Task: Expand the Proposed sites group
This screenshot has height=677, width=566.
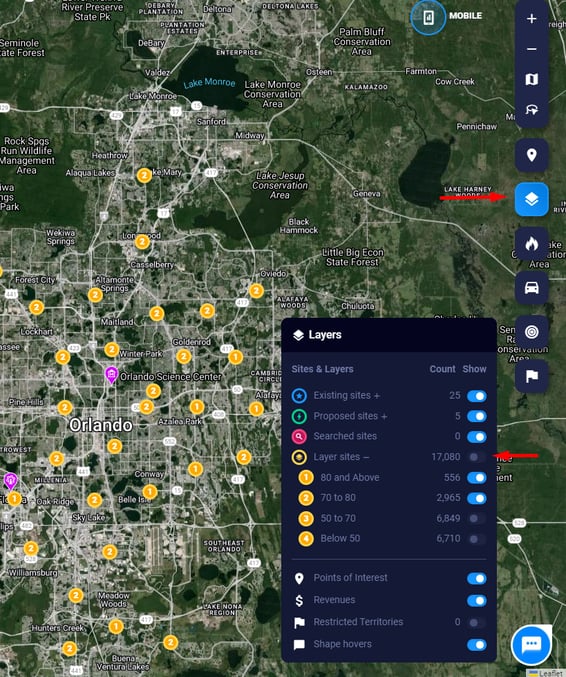Action: pyautogui.click(x=384, y=416)
